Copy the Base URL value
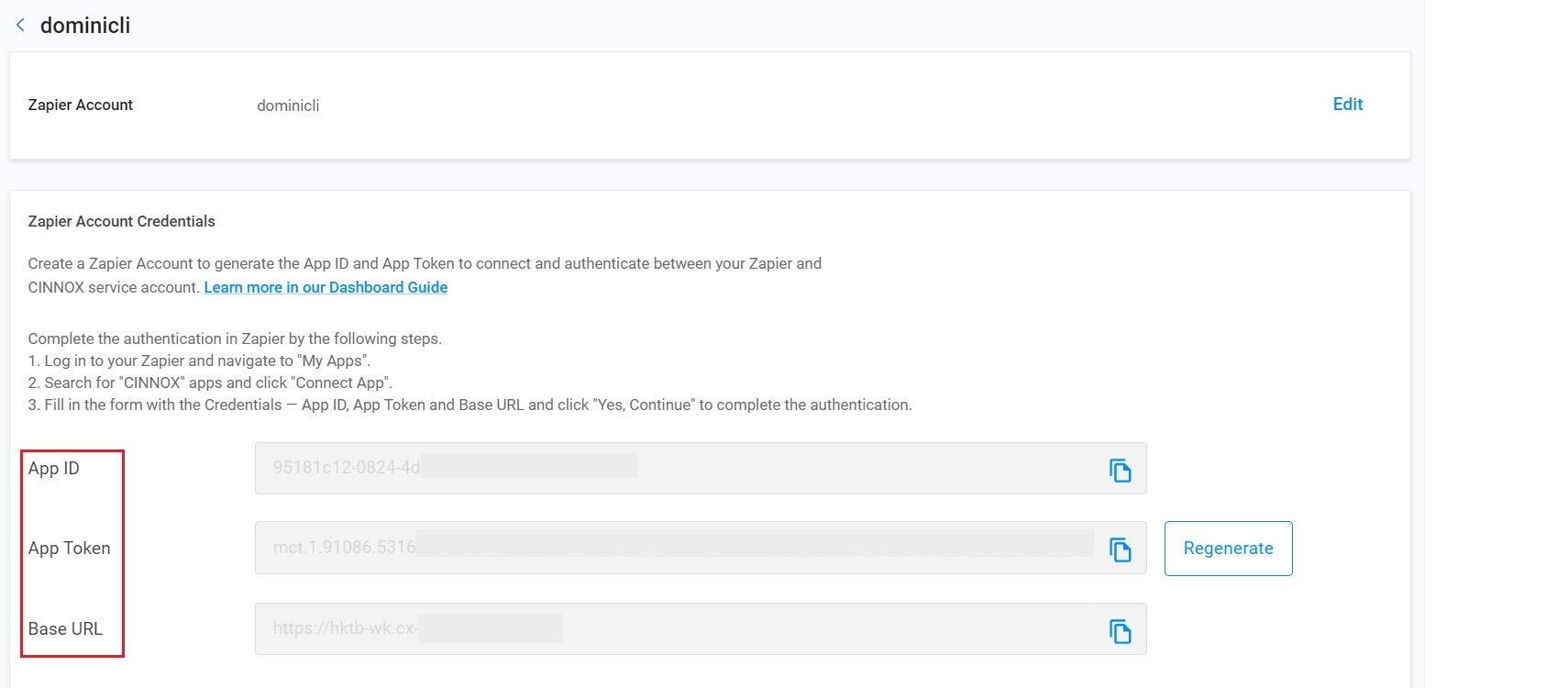 [x=1120, y=630]
